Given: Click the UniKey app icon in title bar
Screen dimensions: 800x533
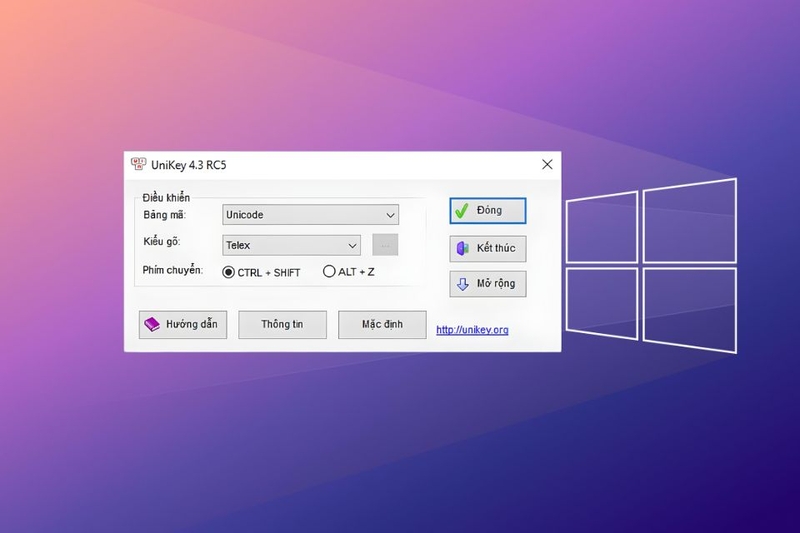Looking at the screenshot, I should coord(138,164).
